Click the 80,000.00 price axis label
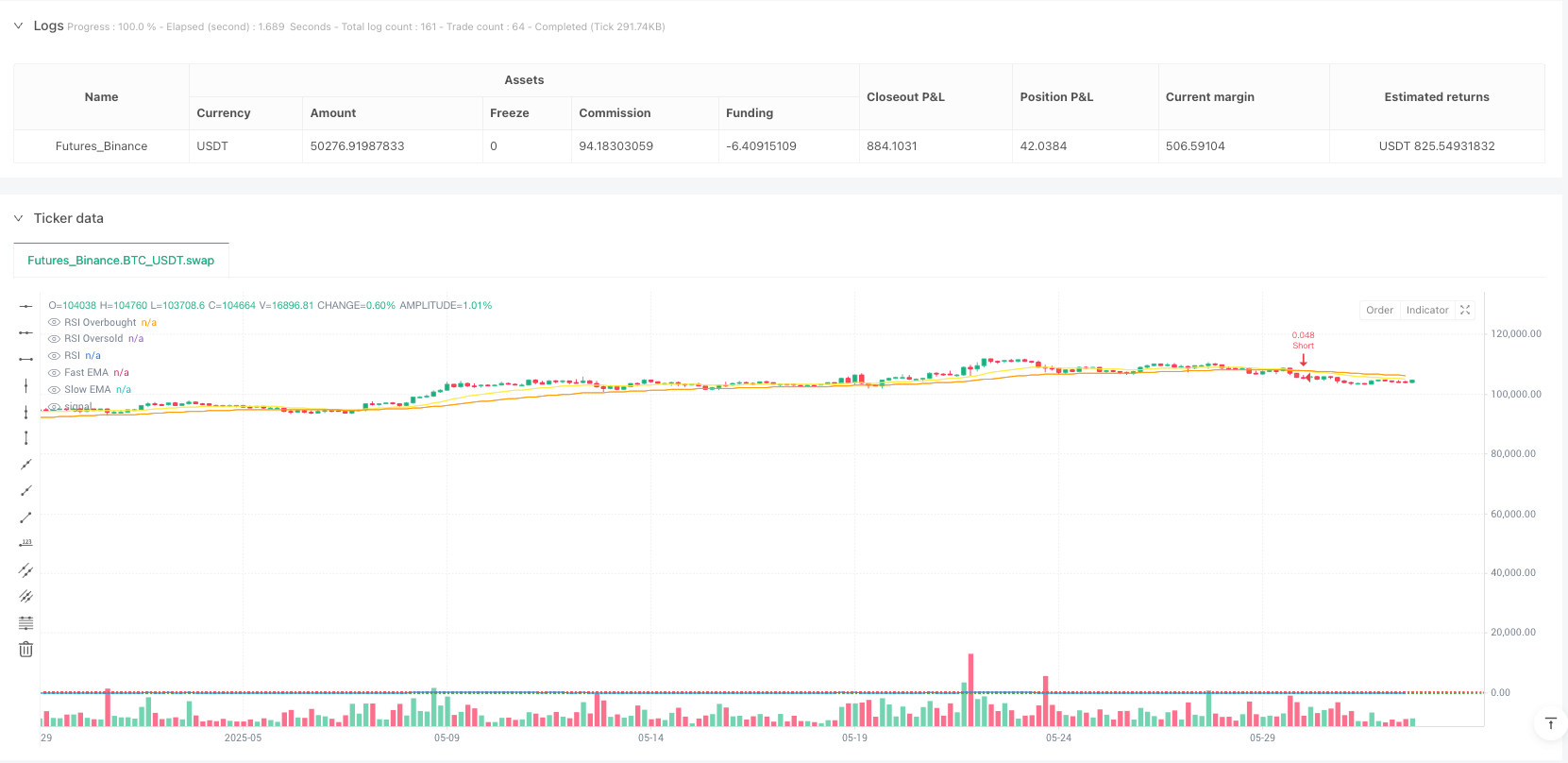This screenshot has width=1568, height=763. tap(1513, 453)
